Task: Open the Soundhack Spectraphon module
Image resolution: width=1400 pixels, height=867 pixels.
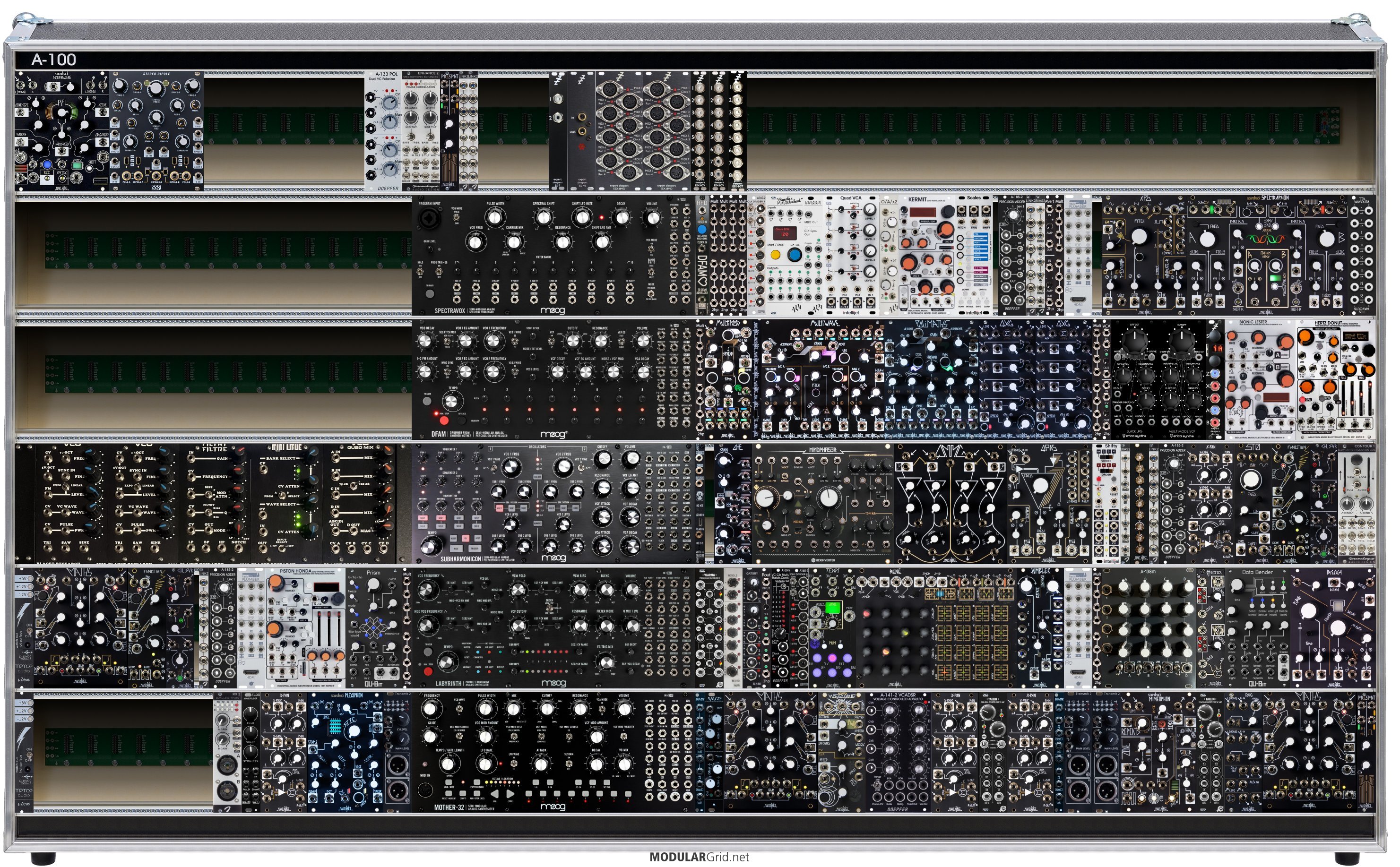Action: 1268,255
